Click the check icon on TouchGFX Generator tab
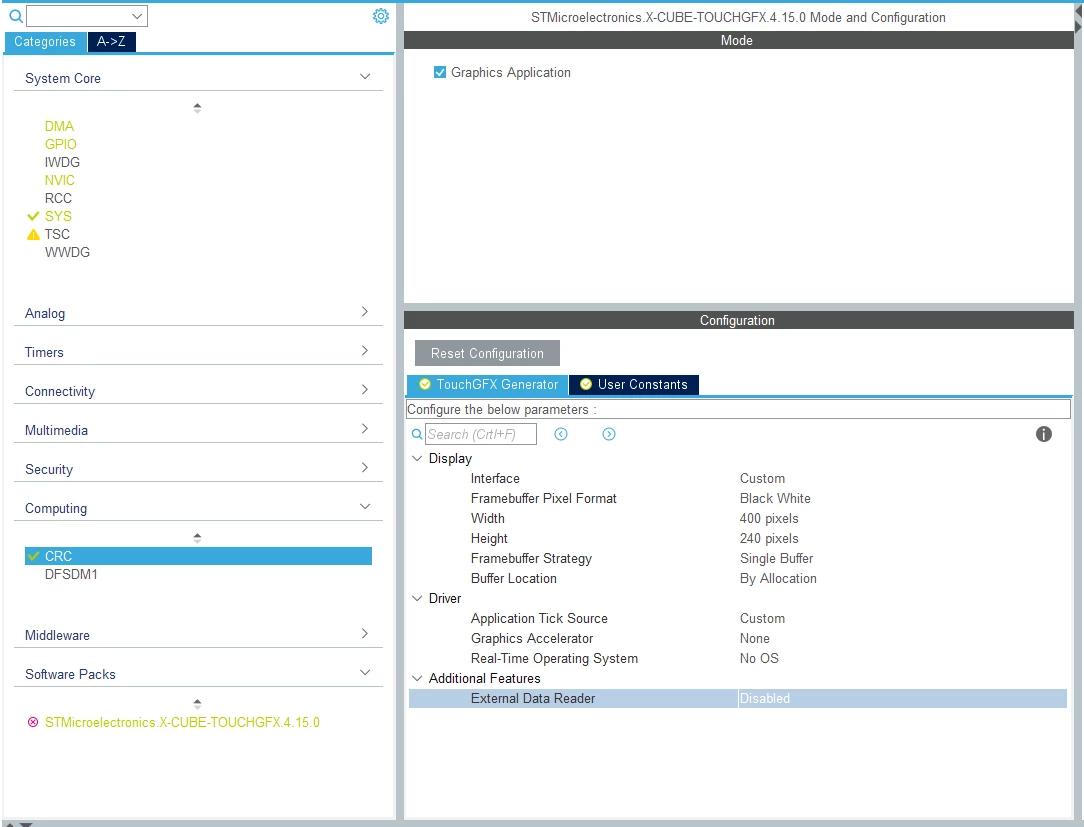 tap(425, 384)
